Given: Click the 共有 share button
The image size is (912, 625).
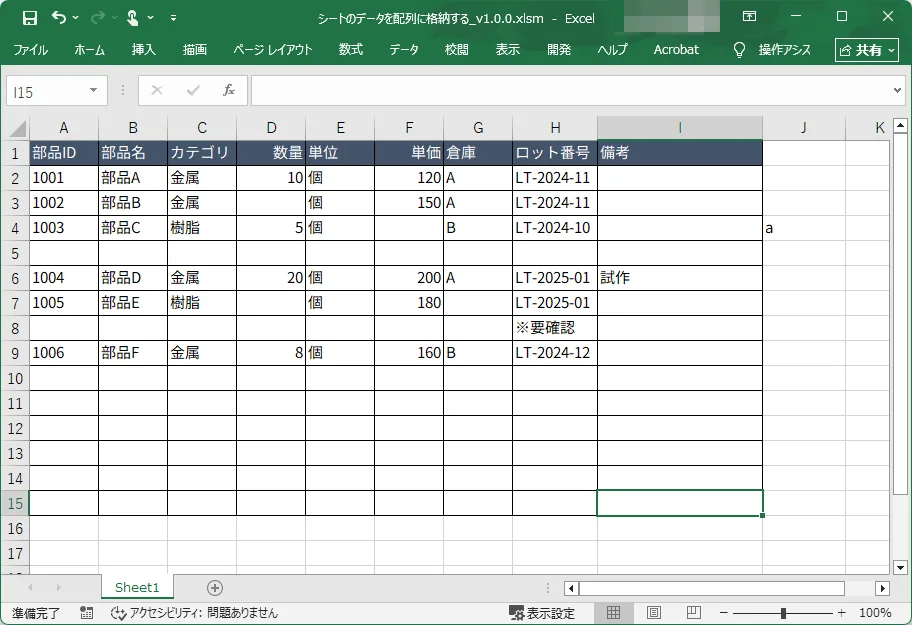Looking at the screenshot, I should coord(866,49).
